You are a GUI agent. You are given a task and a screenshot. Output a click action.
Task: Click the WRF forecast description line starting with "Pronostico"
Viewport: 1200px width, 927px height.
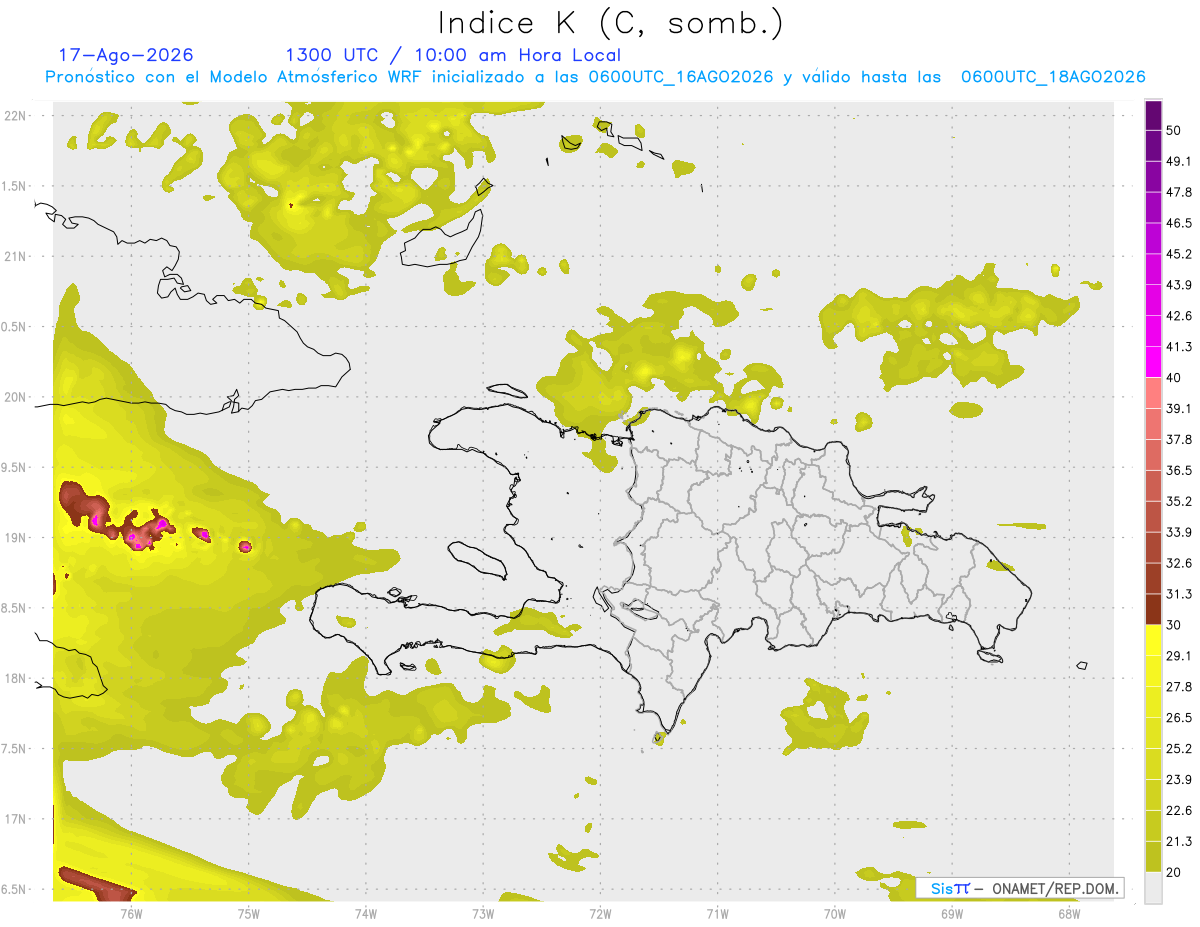point(595,77)
